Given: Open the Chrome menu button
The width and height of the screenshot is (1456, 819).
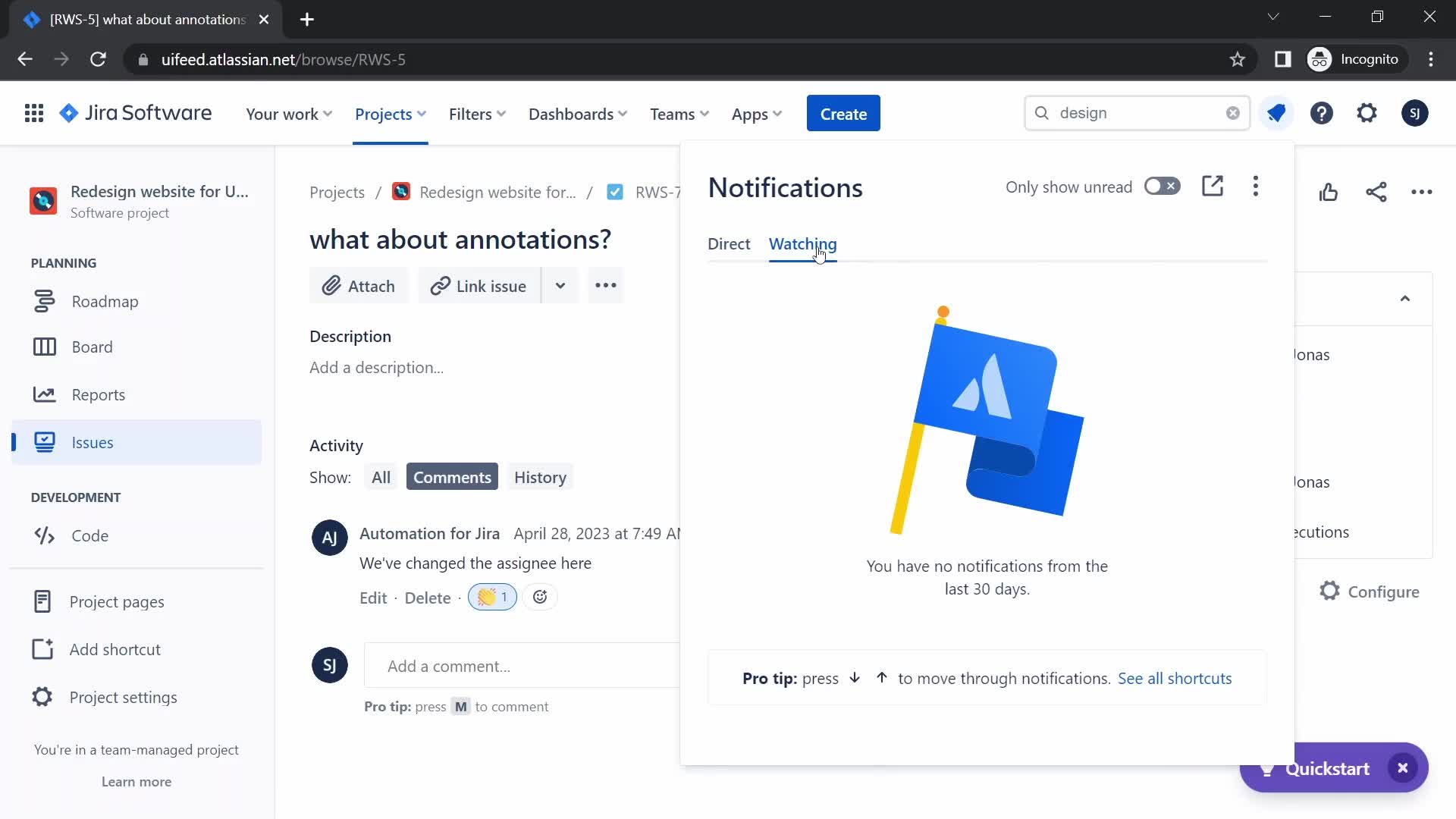Looking at the screenshot, I should point(1431,59).
